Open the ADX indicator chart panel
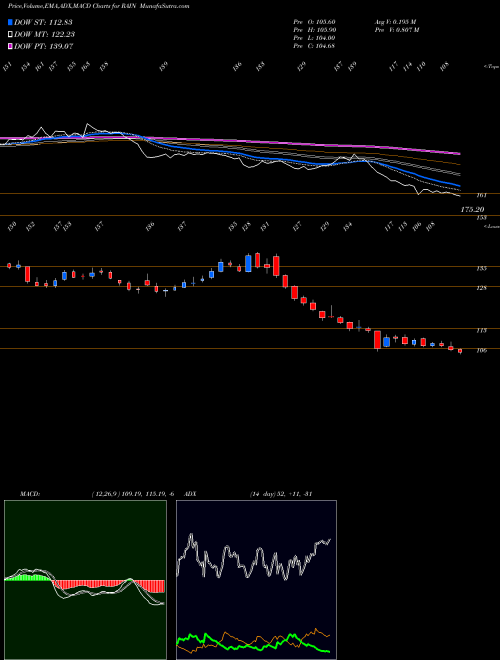Viewport: 500px width, 660px height. 256,580
